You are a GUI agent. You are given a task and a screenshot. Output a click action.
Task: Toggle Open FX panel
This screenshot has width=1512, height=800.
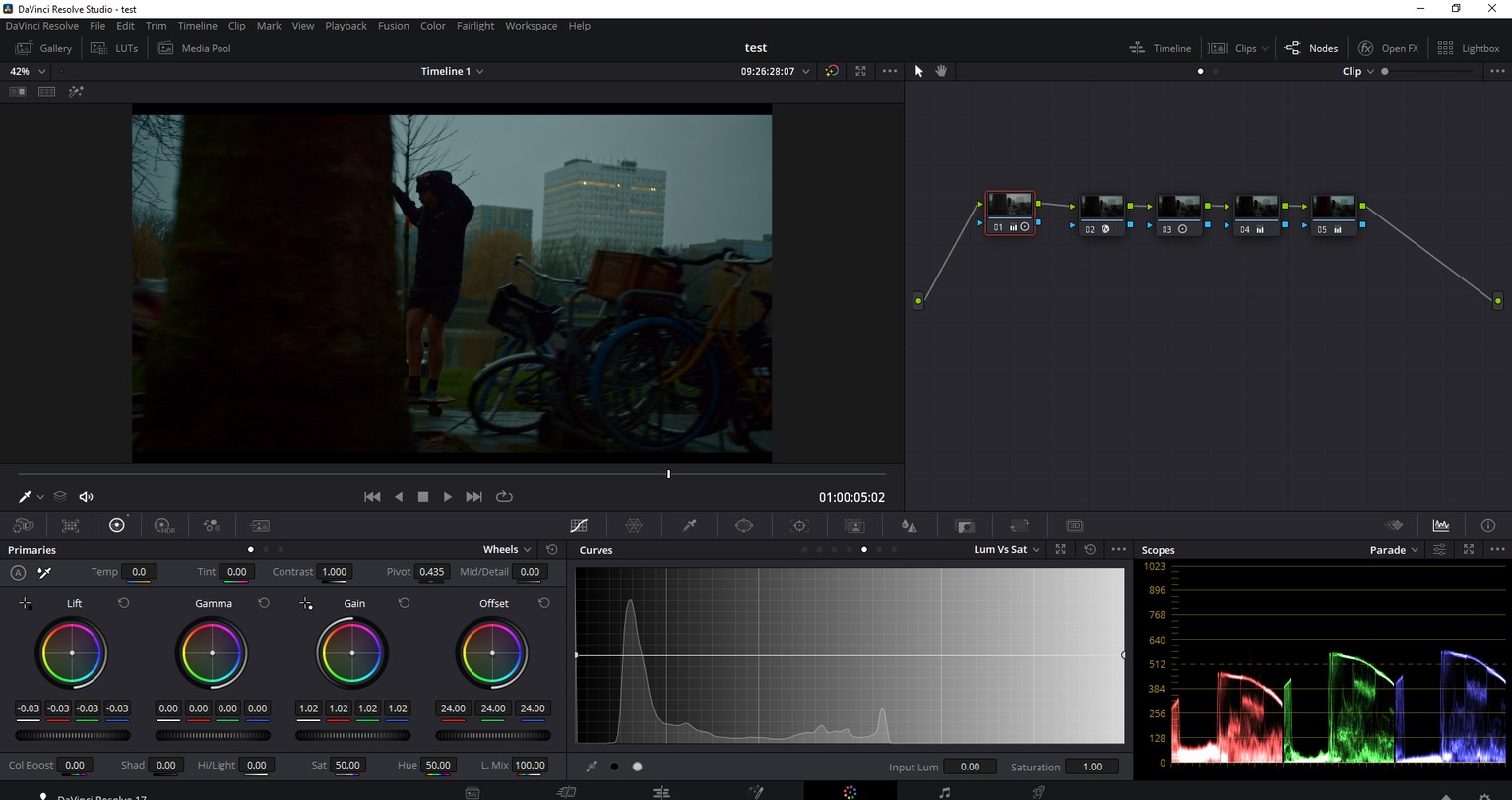pyautogui.click(x=1389, y=48)
